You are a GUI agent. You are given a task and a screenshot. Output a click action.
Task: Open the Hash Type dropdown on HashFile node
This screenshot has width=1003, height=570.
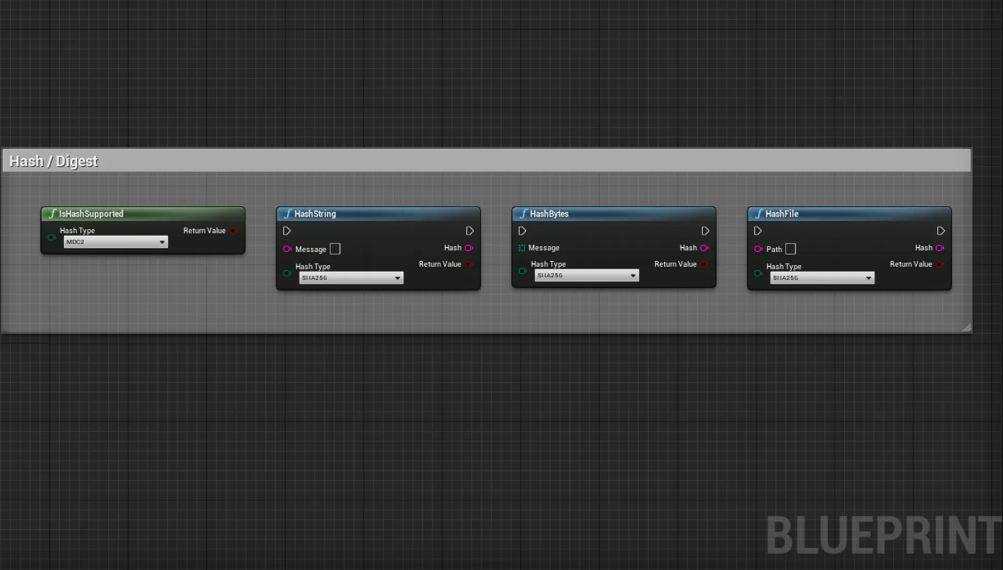click(822, 278)
